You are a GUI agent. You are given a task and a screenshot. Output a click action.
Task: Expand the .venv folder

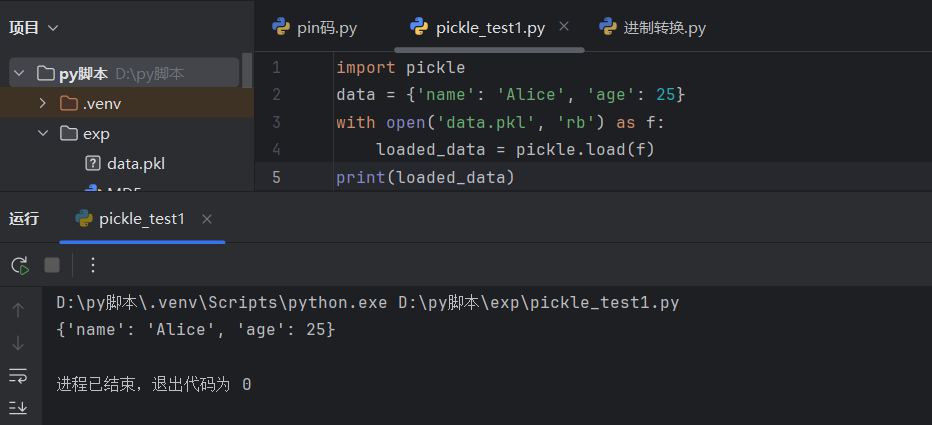pos(42,103)
